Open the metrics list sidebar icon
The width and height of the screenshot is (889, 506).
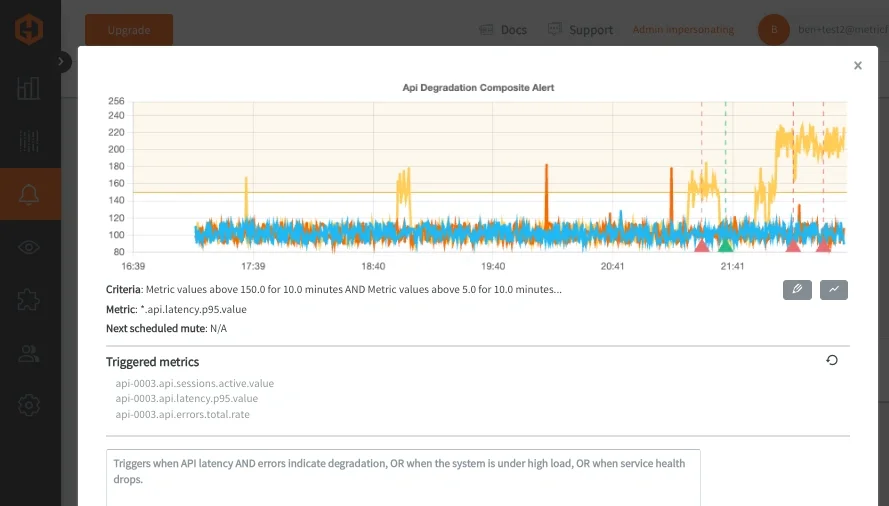(x=28, y=141)
